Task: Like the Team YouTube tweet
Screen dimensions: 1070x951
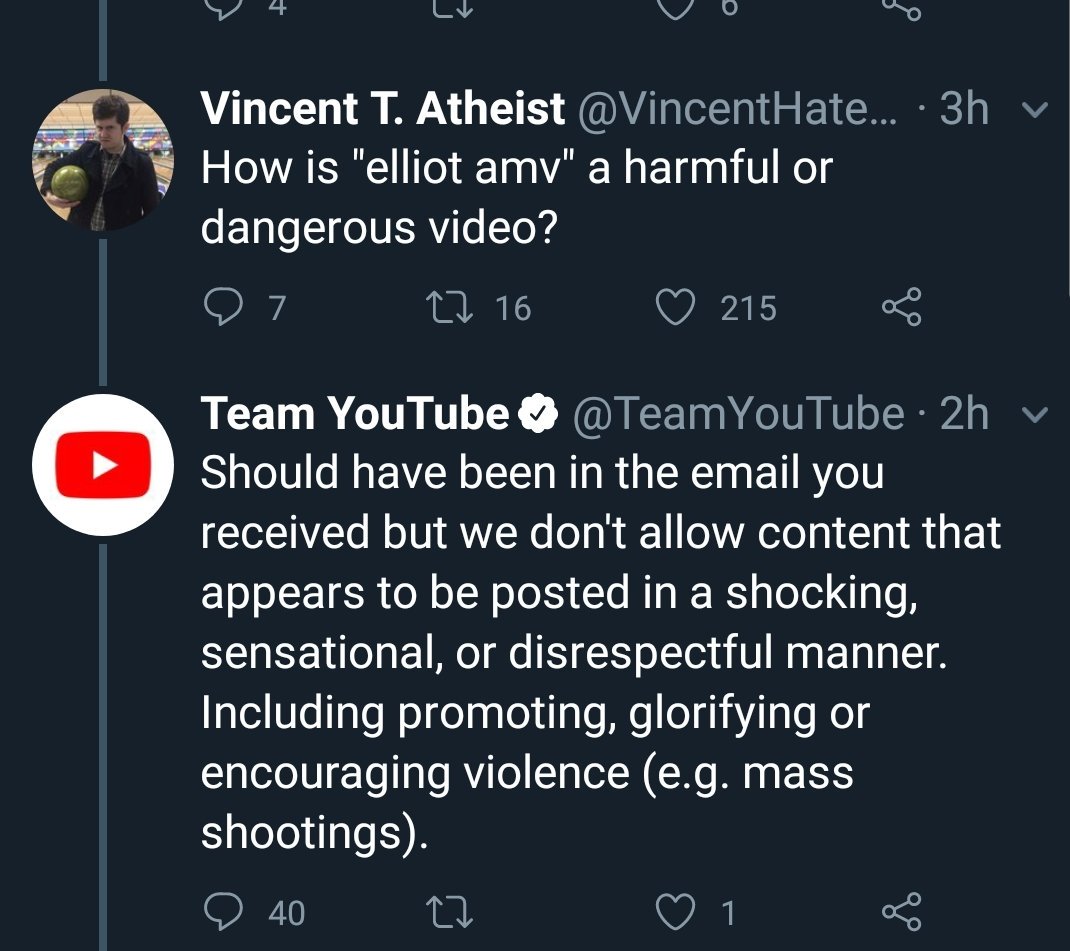Action: point(674,911)
